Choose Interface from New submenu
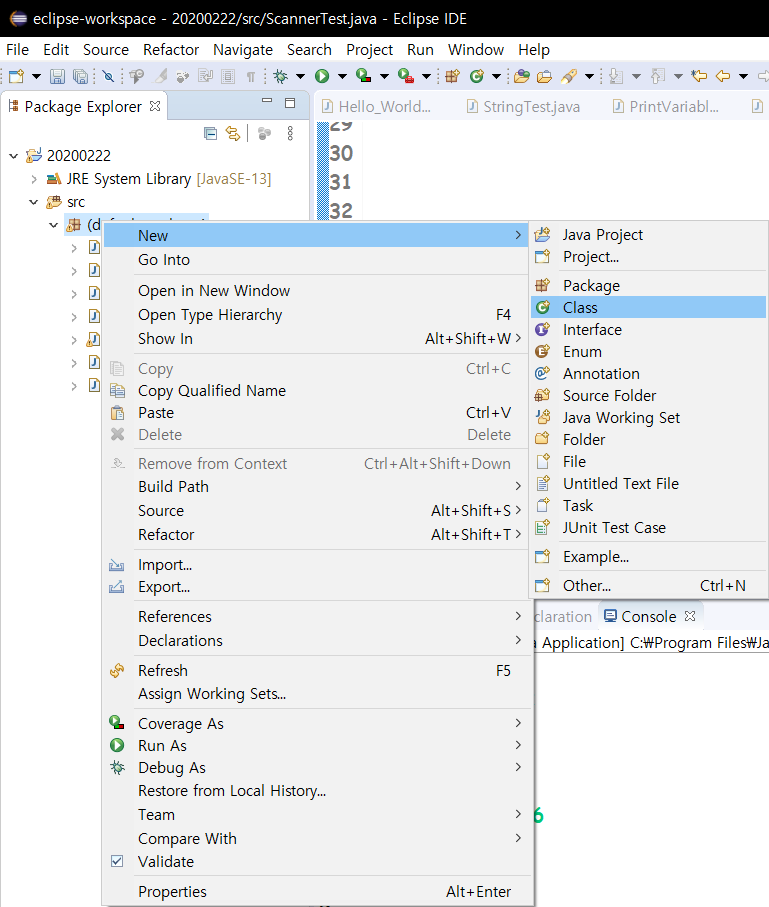769x907 pixels. (648, 330)
